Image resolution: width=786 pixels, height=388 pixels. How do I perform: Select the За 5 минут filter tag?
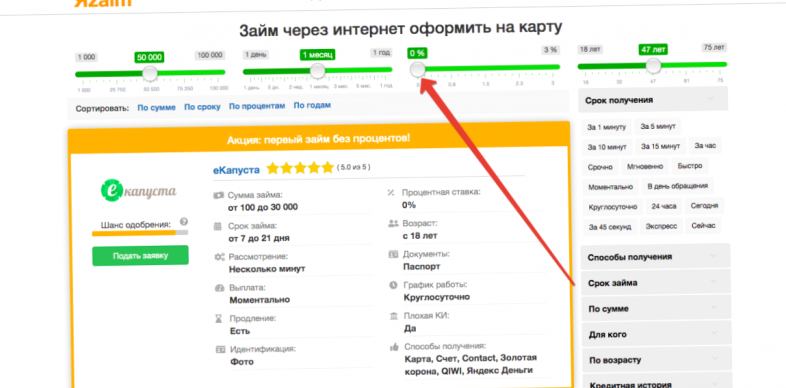tap(658, 126)
